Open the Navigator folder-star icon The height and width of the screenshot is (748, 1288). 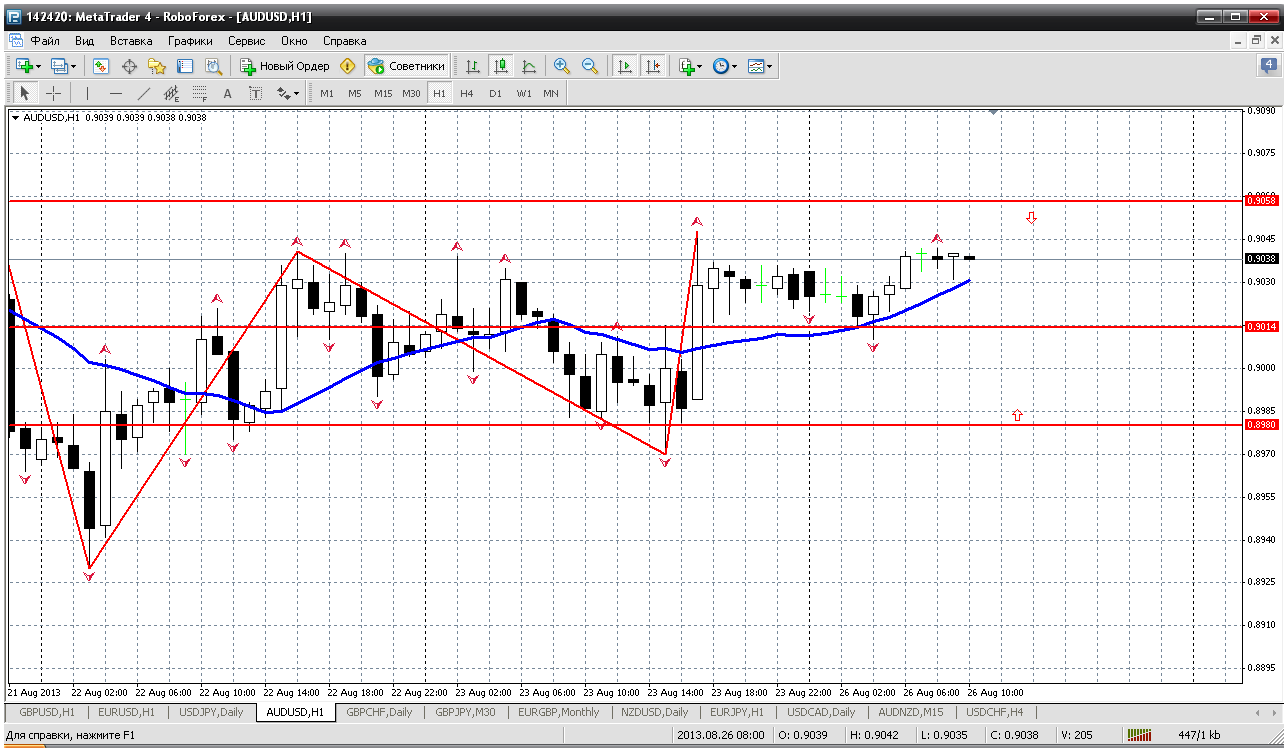click(157, 66)
